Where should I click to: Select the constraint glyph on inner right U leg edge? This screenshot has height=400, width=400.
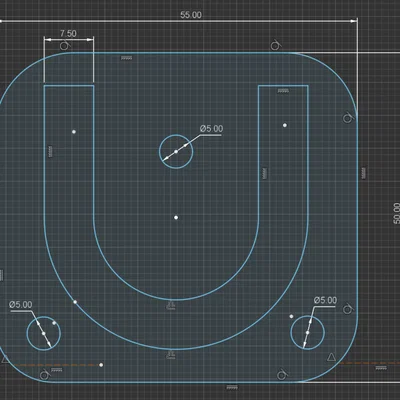(x=265, y=173)
